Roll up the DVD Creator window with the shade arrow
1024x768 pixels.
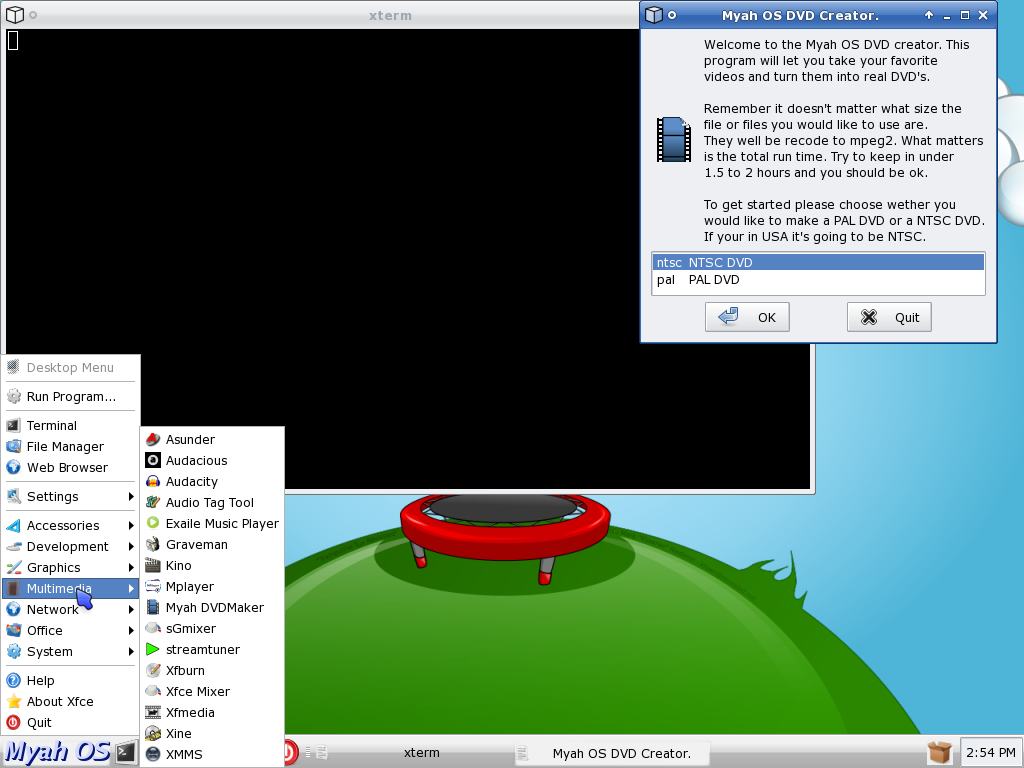coord(929,15)
